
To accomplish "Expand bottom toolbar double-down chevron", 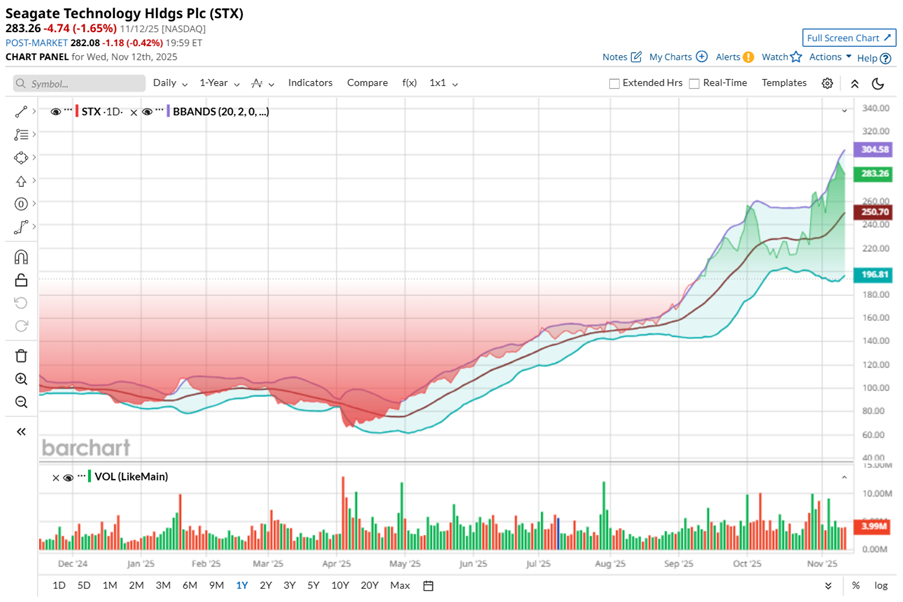I will click(828, 585).
